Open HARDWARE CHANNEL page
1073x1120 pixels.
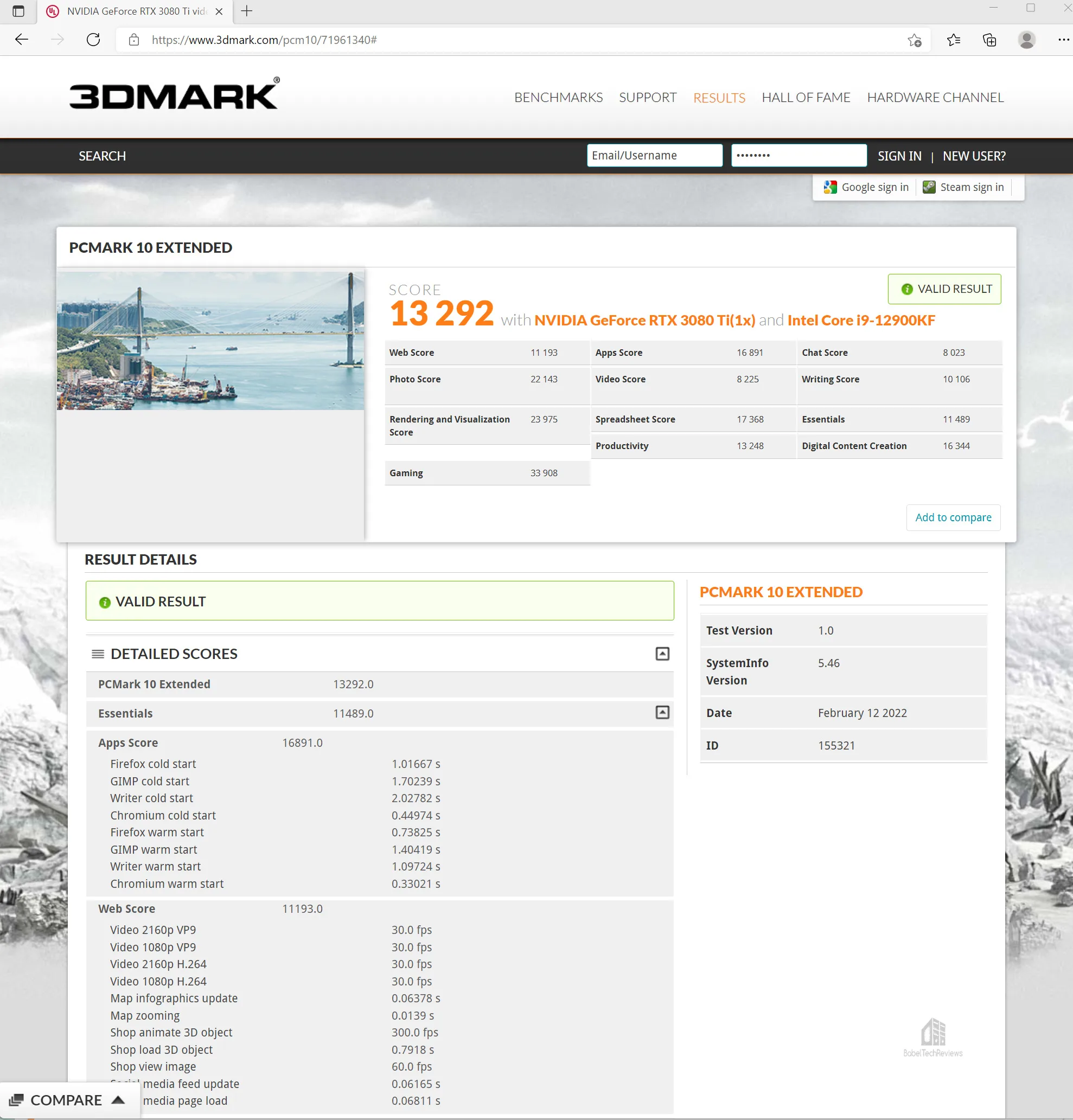tap(935, 98)
